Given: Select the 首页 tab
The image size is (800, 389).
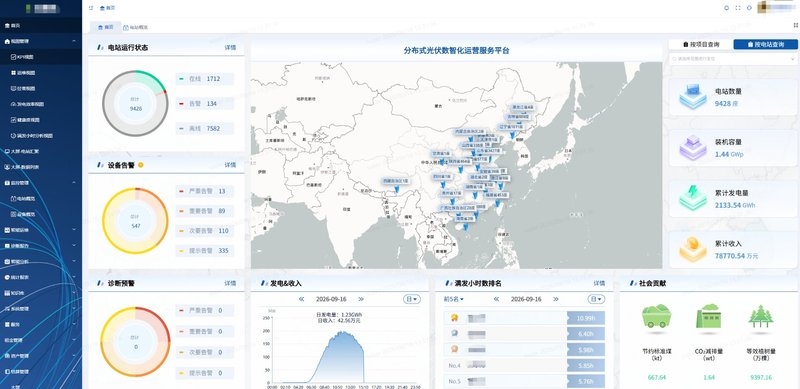Looking at the screenshot, I should 106,27.
